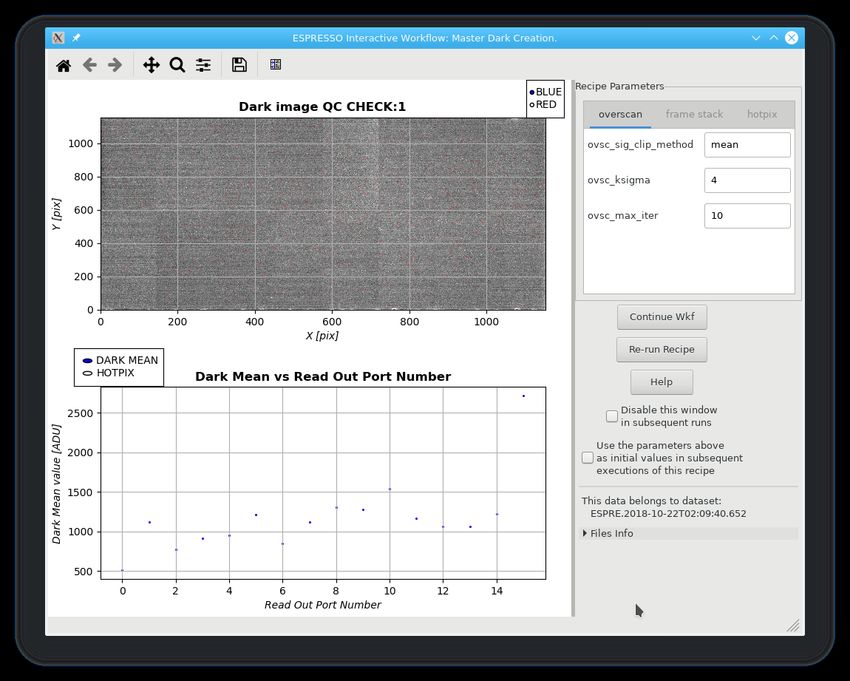
Task: Open Configure subplots sliders tool
Action: tap(203, 65)
